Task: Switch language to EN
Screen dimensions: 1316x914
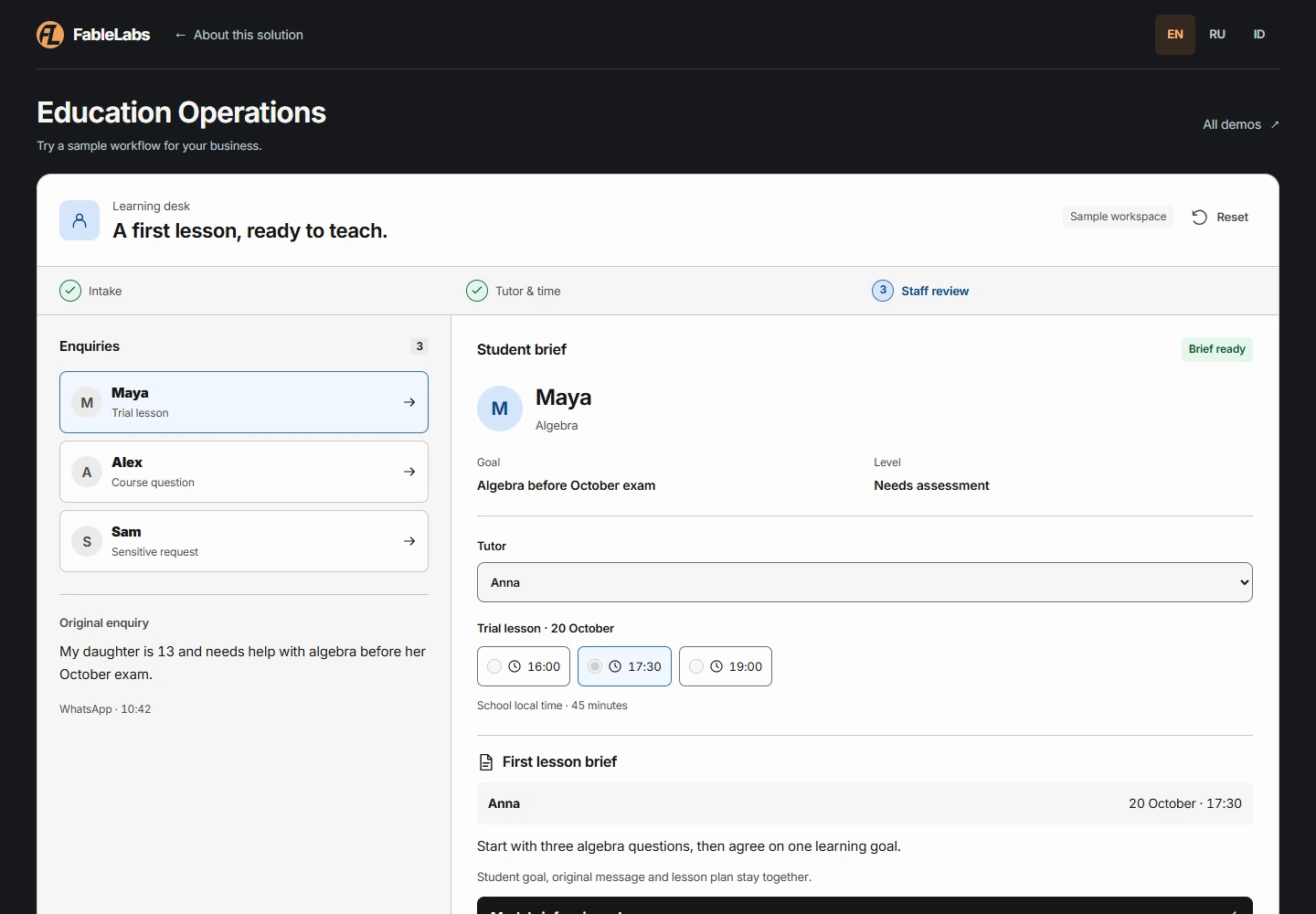Action: pyautogui.click(x=1175, y=35)
